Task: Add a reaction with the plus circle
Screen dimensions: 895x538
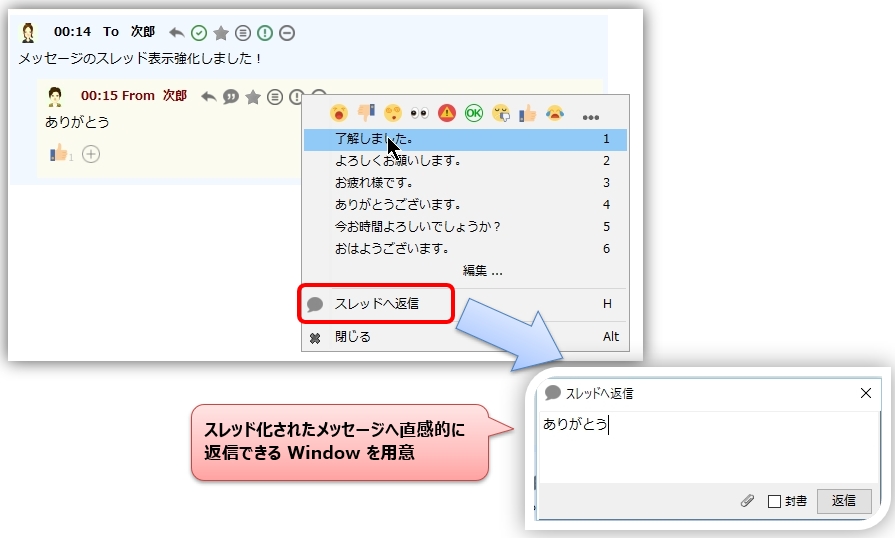Action: (x=91, y=154)
